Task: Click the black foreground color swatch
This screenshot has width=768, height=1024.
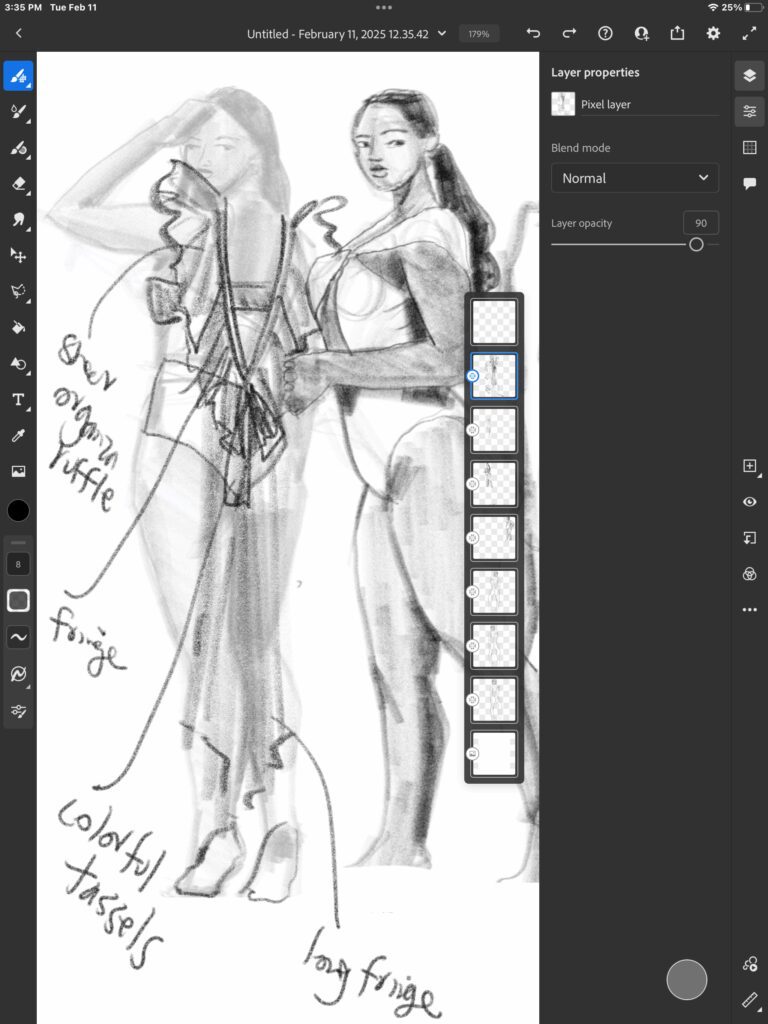Action: tap(18, 511)
